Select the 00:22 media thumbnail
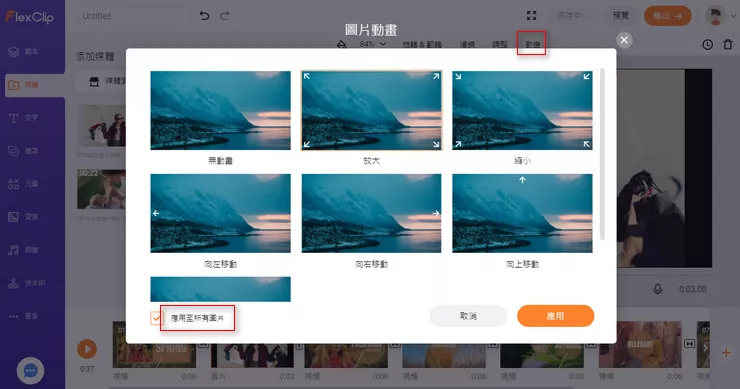The width and height of the screenshot is (740, 389). pyautogui.click(x=101, y=189)
